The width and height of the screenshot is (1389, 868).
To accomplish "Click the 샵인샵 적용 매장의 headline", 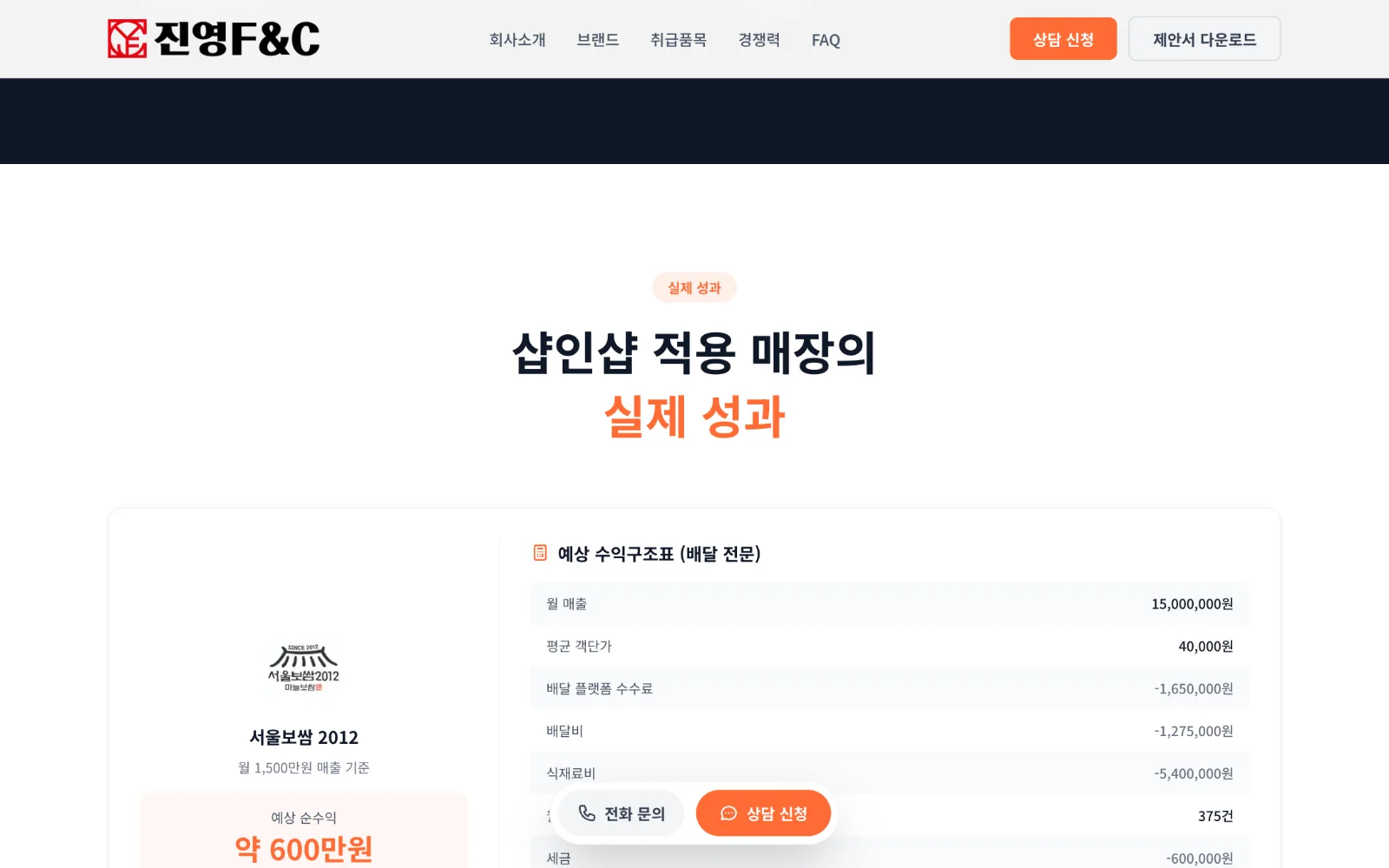I will coord(694,352).
